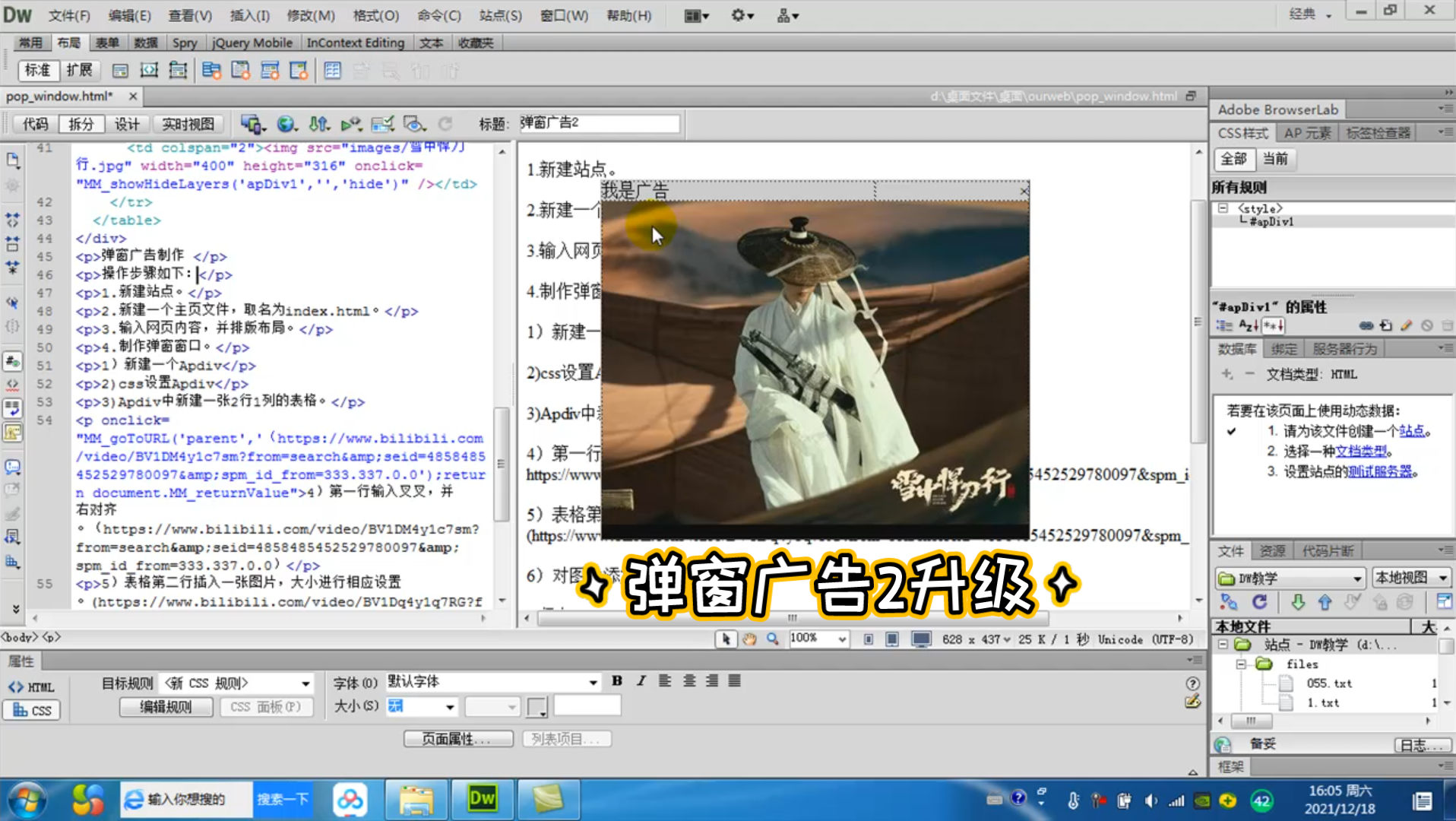Click the 测试服务器 link
The width and height of the screenshot is (1456, 821).
tap(1379, 471)
